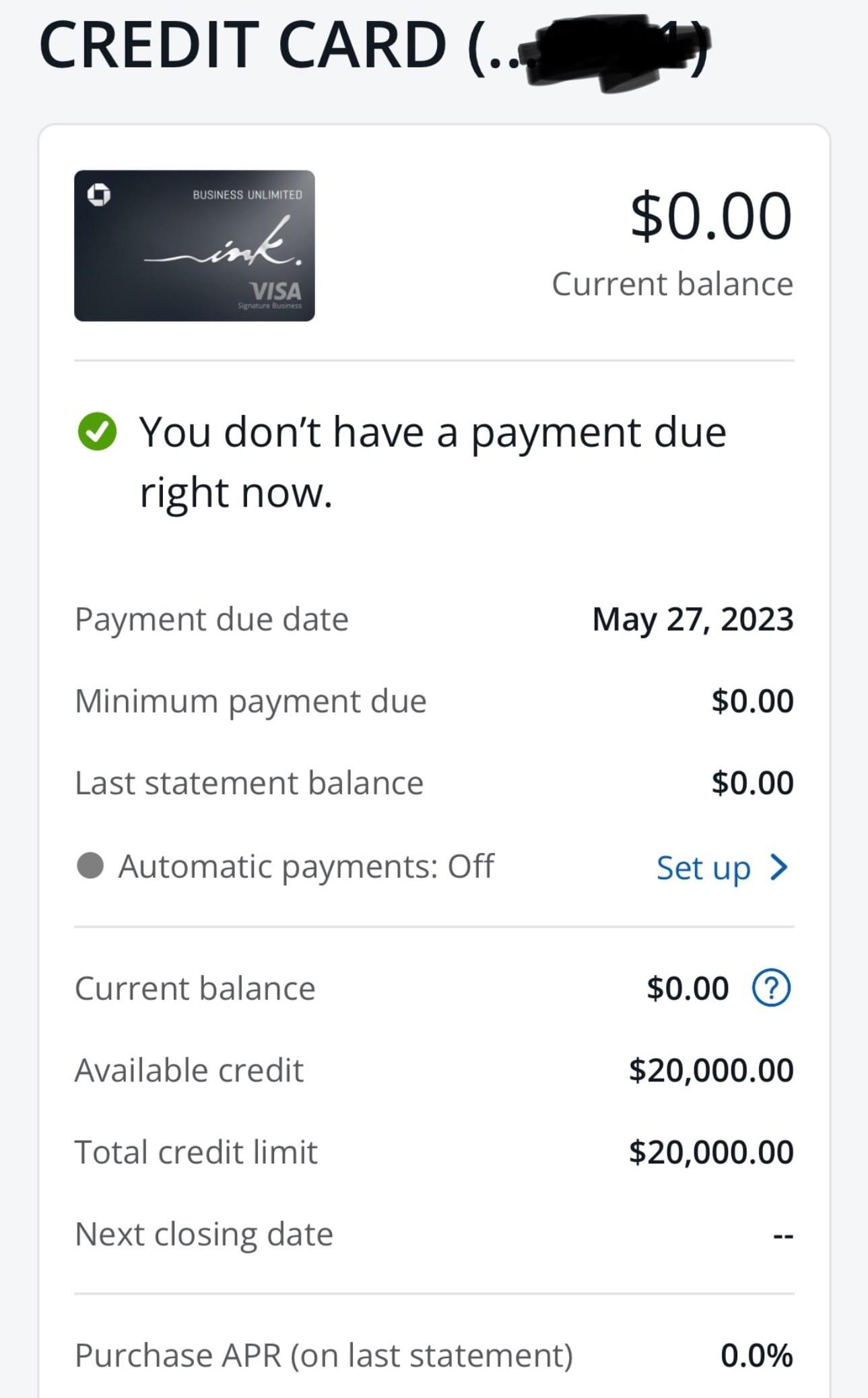Click the Set up automatic payments link
The image size is (868, 1398).
coord(703,868)
